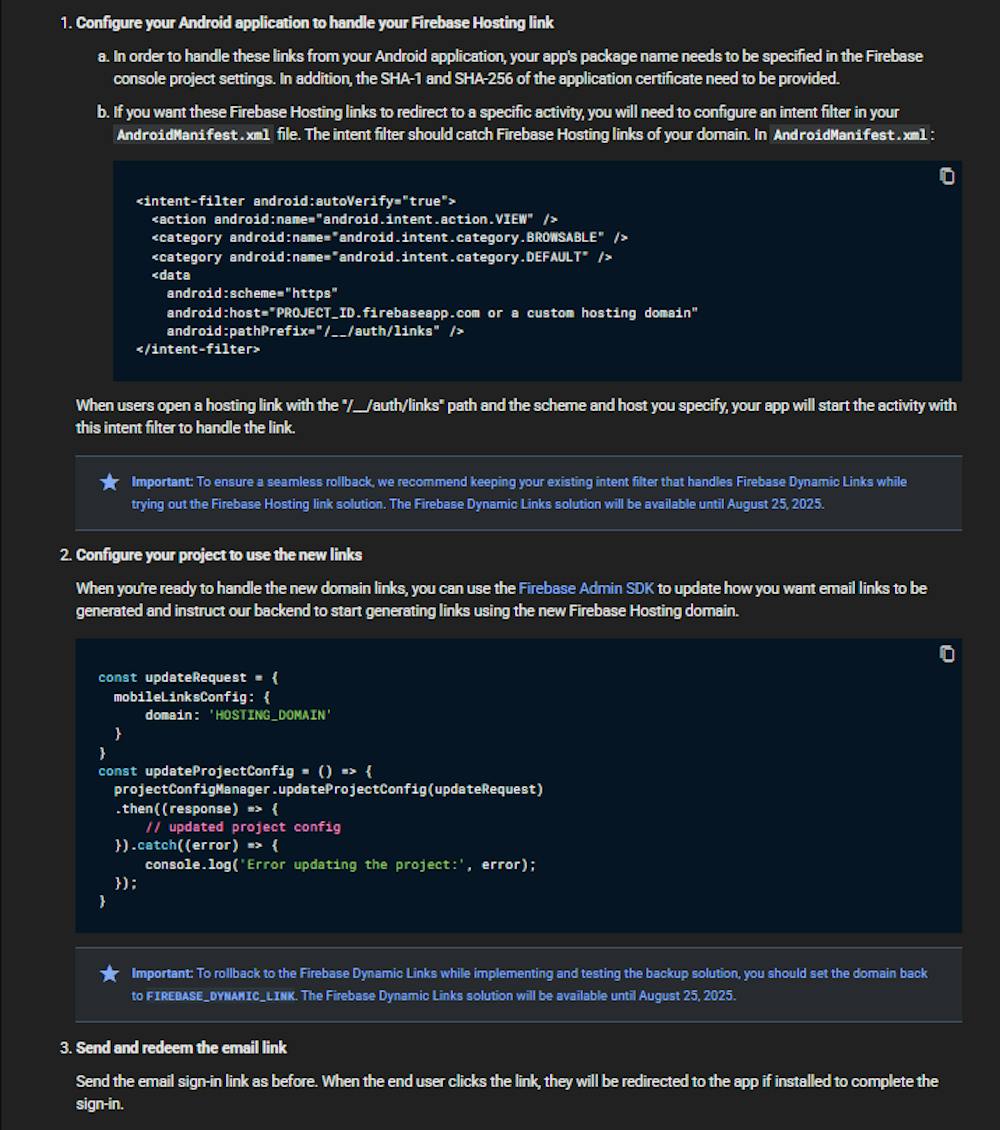This screenshot has width=1000, height=1130.
Task: Click the closing </intent-filter> tag
Action: [197, 349]
